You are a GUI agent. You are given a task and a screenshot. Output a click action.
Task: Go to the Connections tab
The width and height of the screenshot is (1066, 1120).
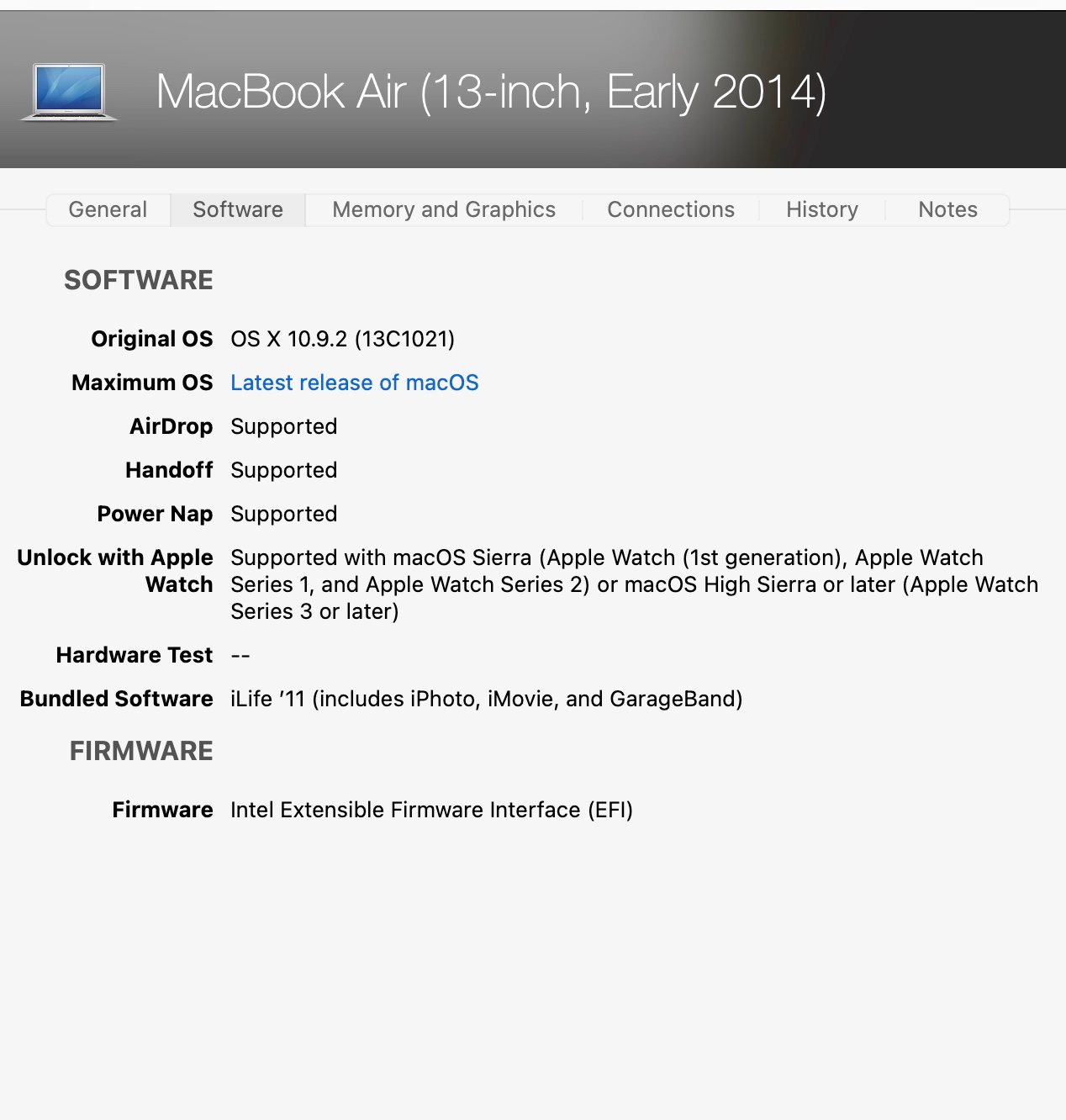coord(671,209)
